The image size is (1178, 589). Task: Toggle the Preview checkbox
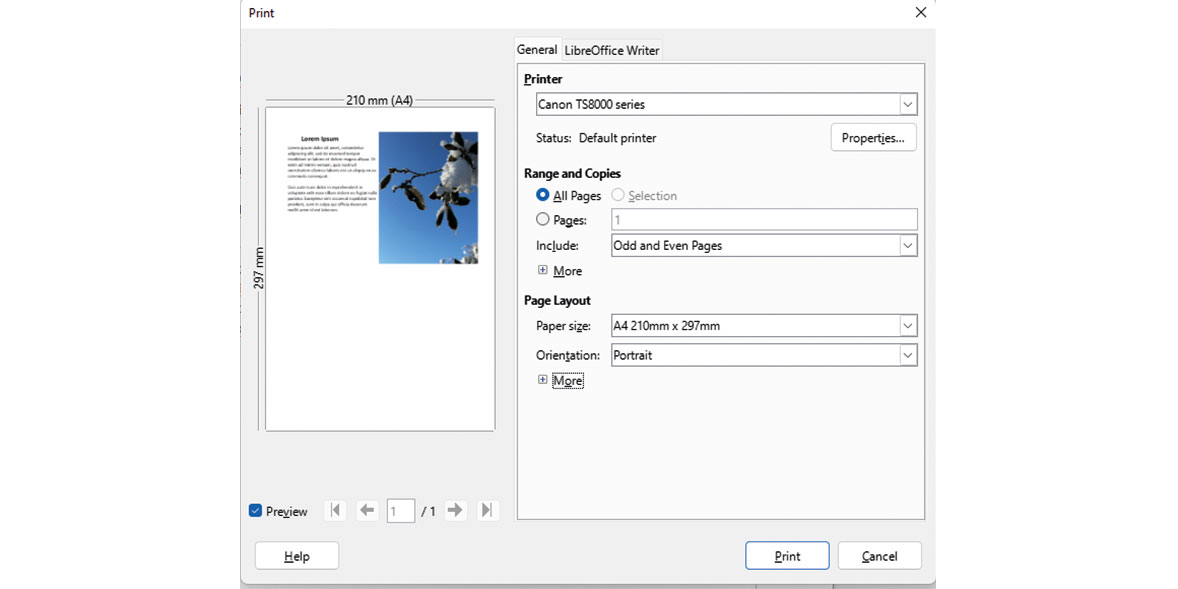(255, 511)
